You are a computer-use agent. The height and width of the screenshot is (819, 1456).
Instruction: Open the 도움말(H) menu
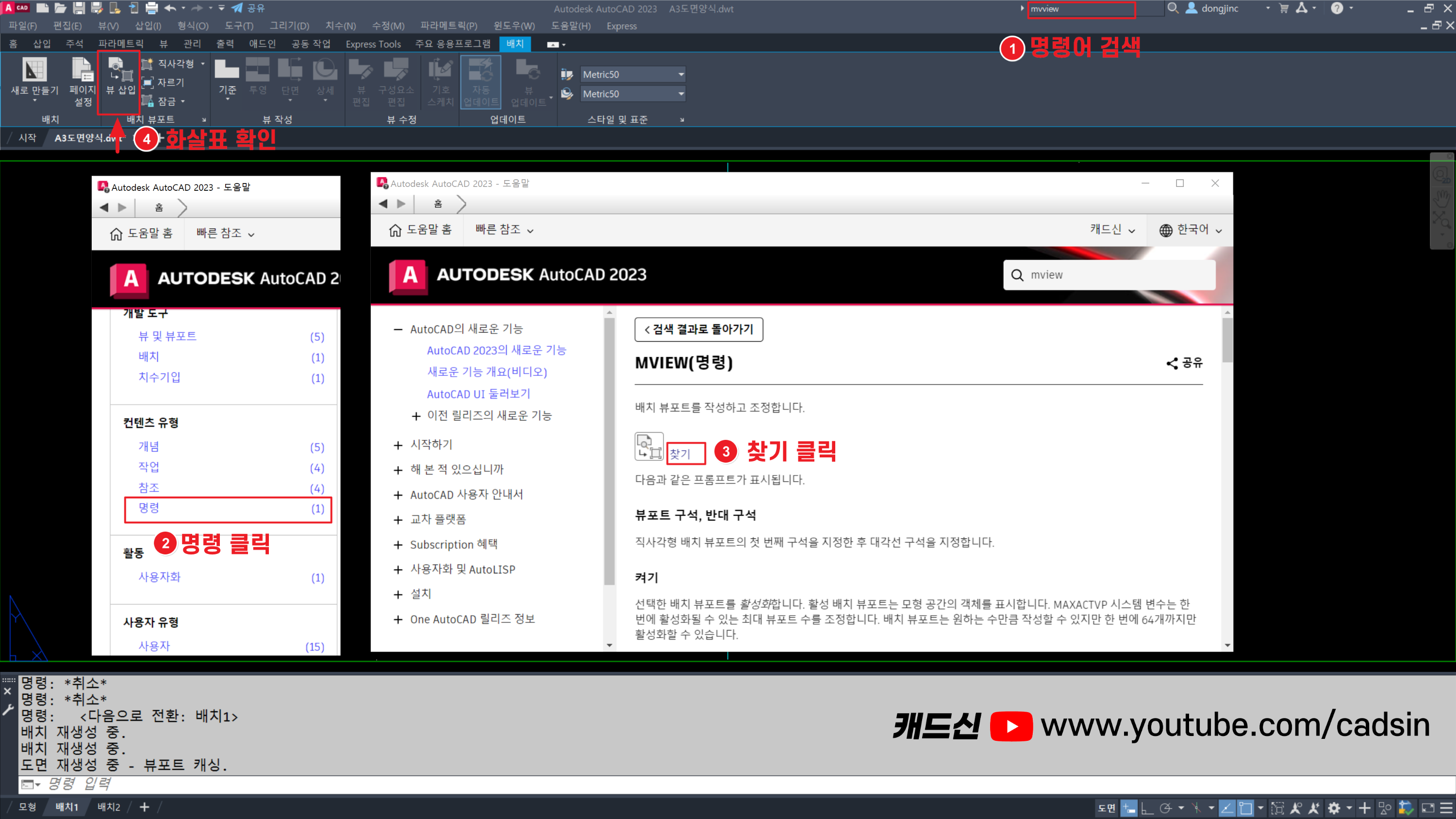pos(571,26)
